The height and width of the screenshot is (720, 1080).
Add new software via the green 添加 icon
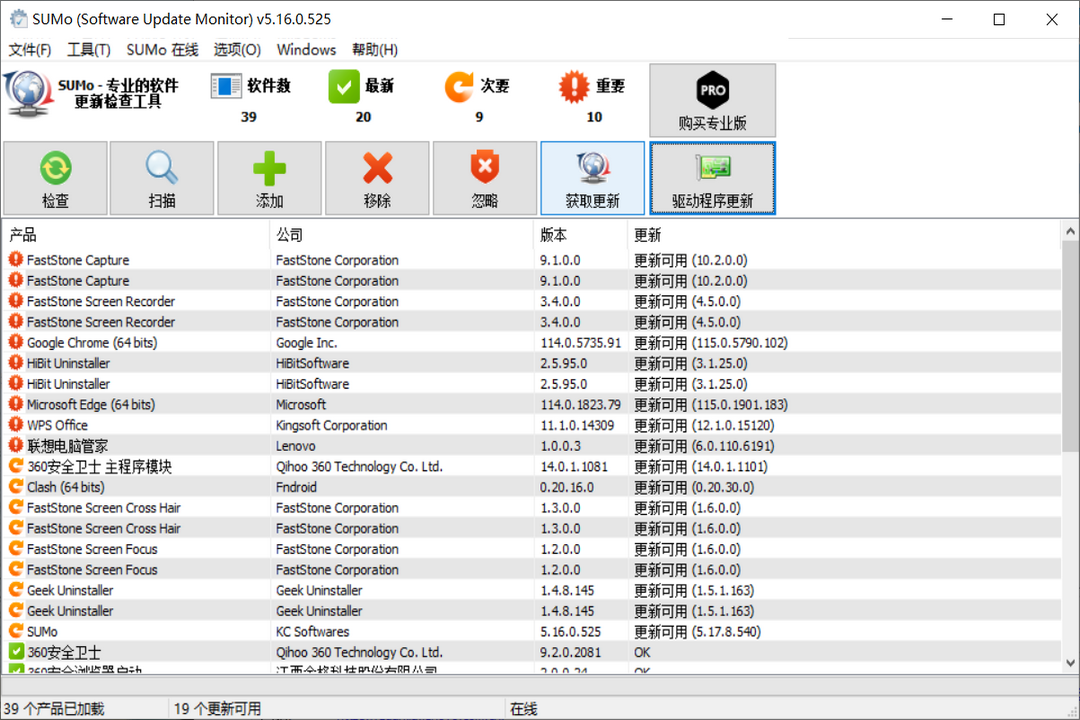click(x=269, y=178)
